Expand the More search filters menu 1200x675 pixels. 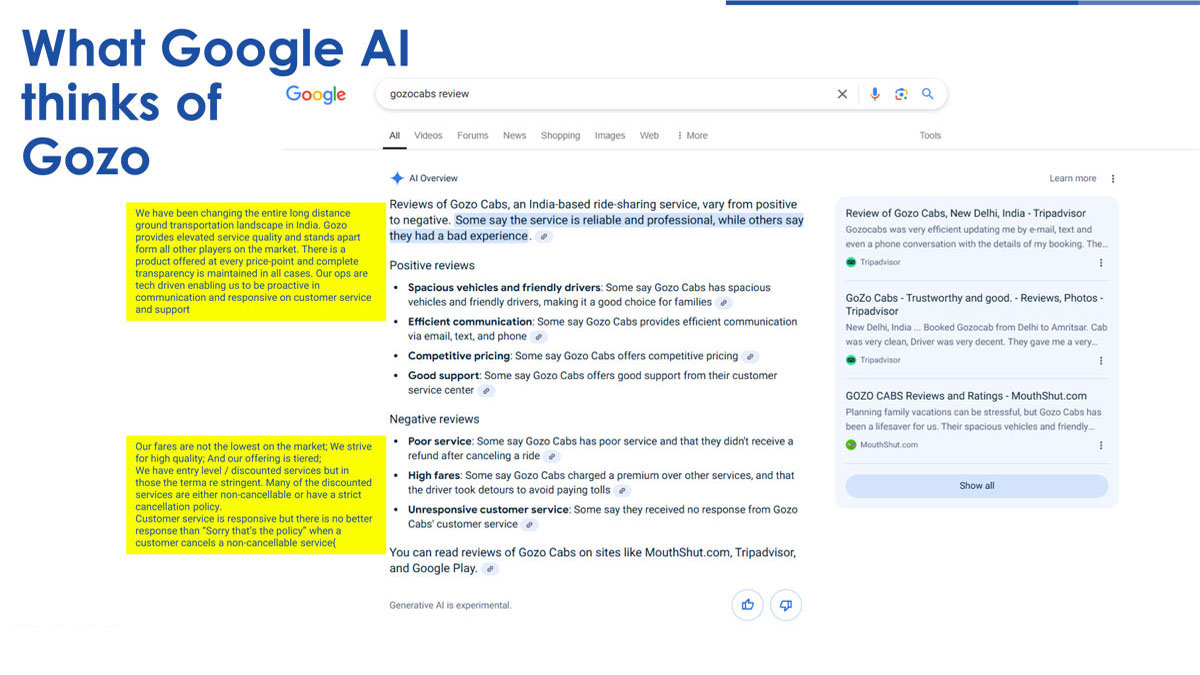692,136
